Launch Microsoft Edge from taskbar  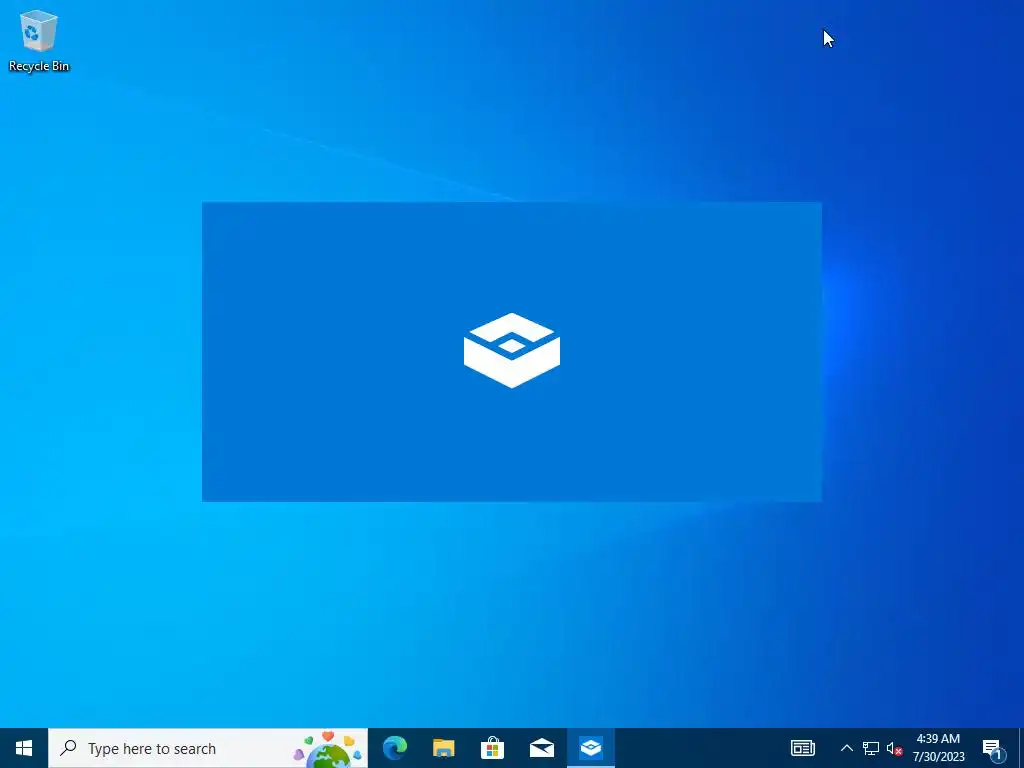click(394, 748)
